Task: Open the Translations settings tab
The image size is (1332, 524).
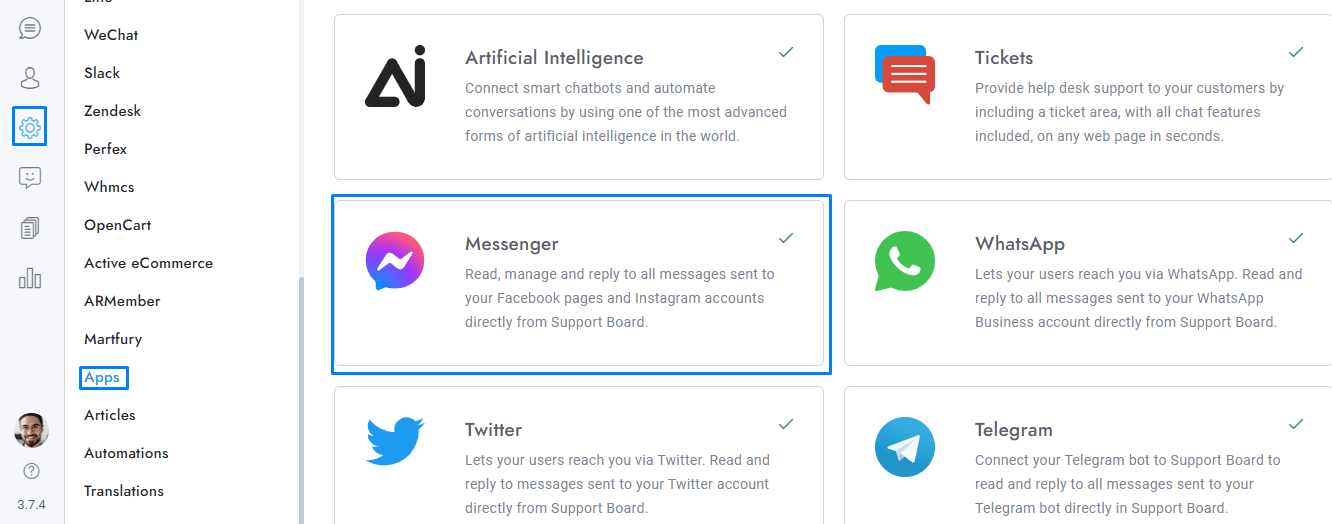Action: tap(124, 491)
